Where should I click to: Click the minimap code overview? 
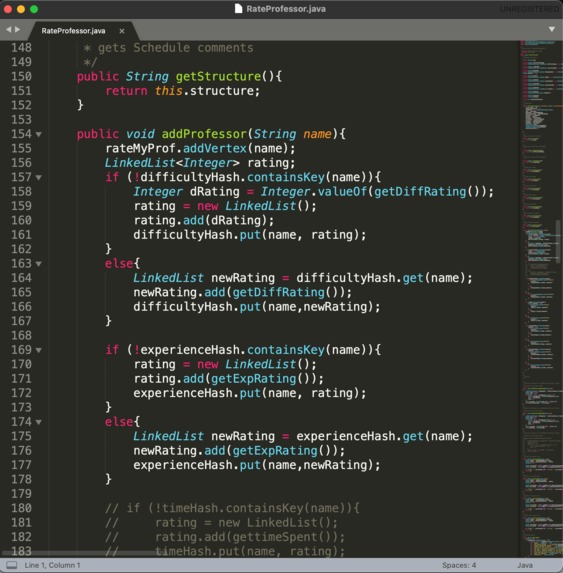(541, 298)
